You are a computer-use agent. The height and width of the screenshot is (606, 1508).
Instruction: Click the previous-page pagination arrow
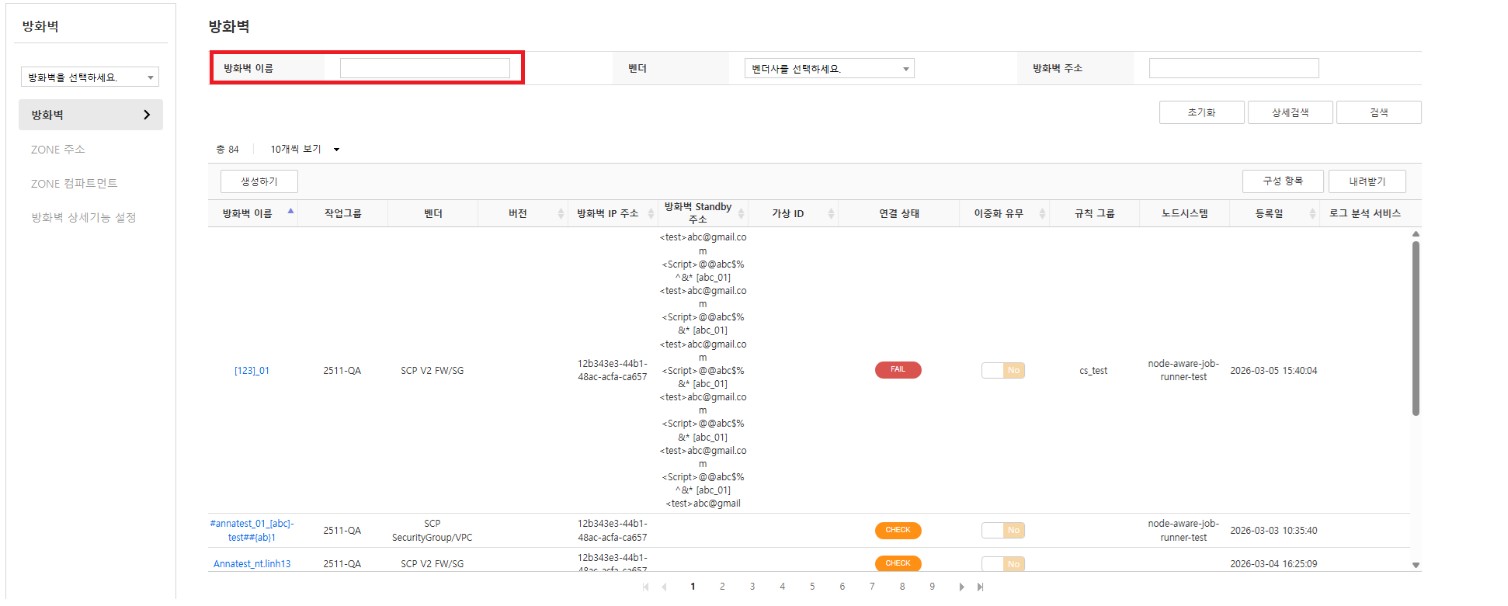pos(663,587)
